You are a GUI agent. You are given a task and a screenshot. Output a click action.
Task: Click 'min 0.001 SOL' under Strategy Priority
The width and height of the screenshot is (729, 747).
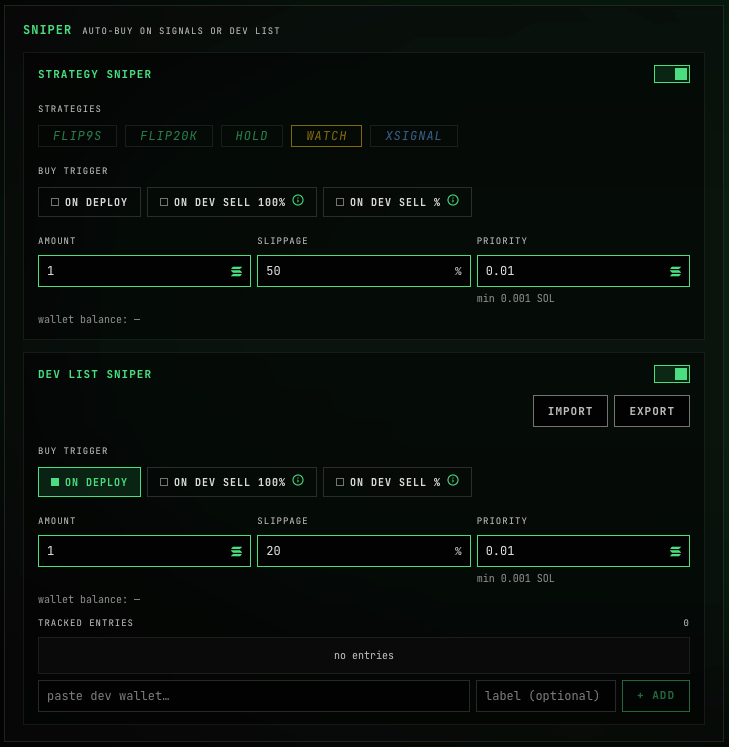pyautogui.click(x=516, y=299)
